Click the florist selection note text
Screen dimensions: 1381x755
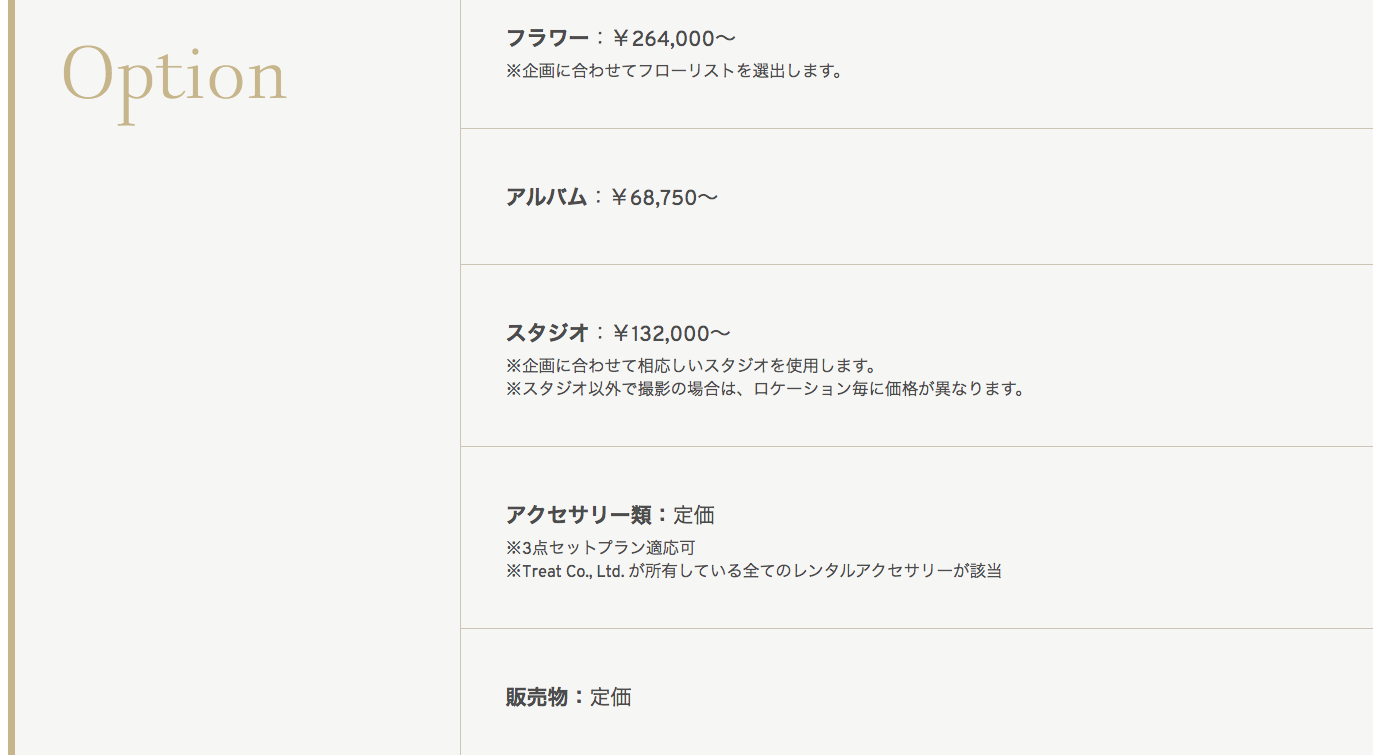674,71
